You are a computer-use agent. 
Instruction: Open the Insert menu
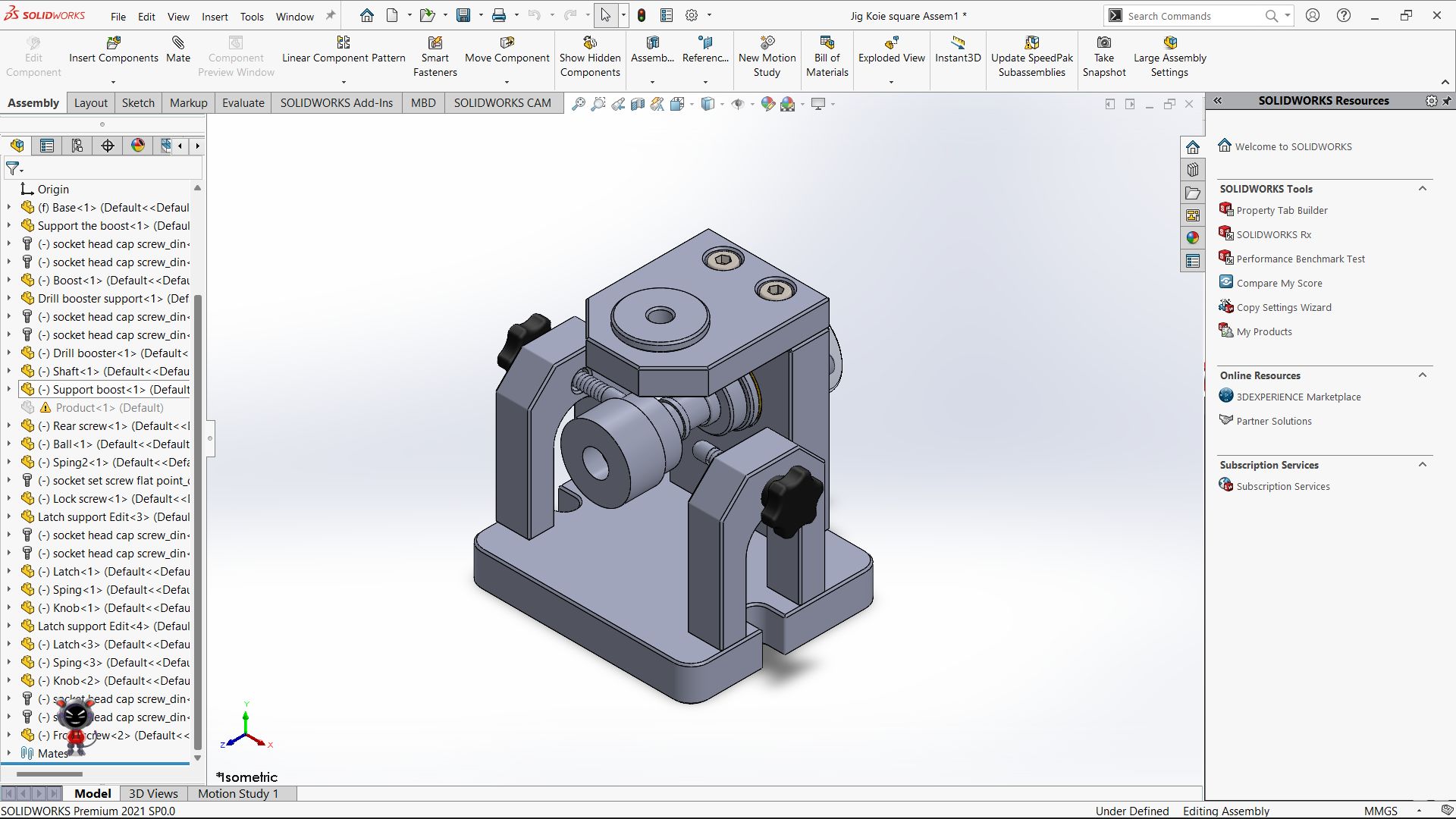pos(215,16)
